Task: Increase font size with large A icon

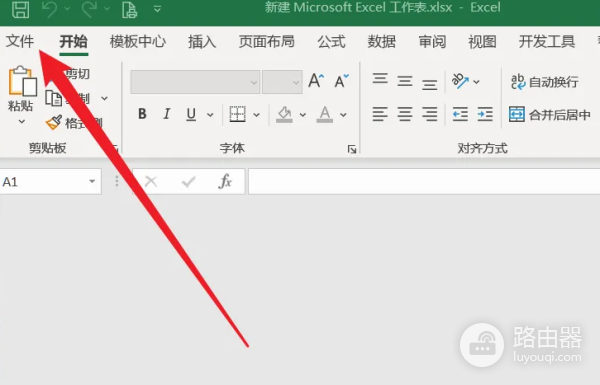Action: coord(316,81)
